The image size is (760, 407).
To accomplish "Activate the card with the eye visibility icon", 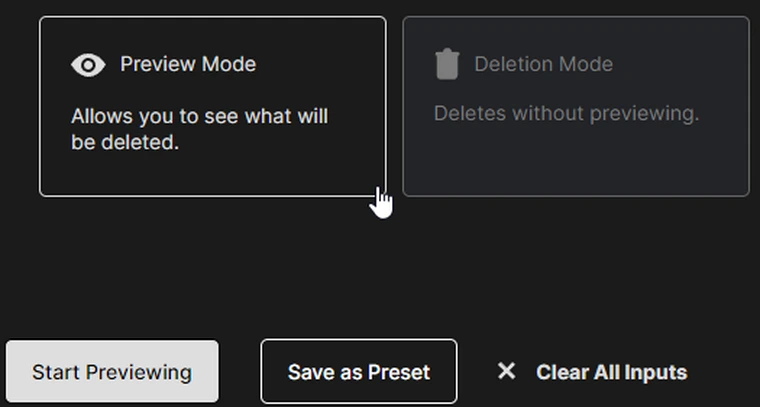I will pos(213,107).
